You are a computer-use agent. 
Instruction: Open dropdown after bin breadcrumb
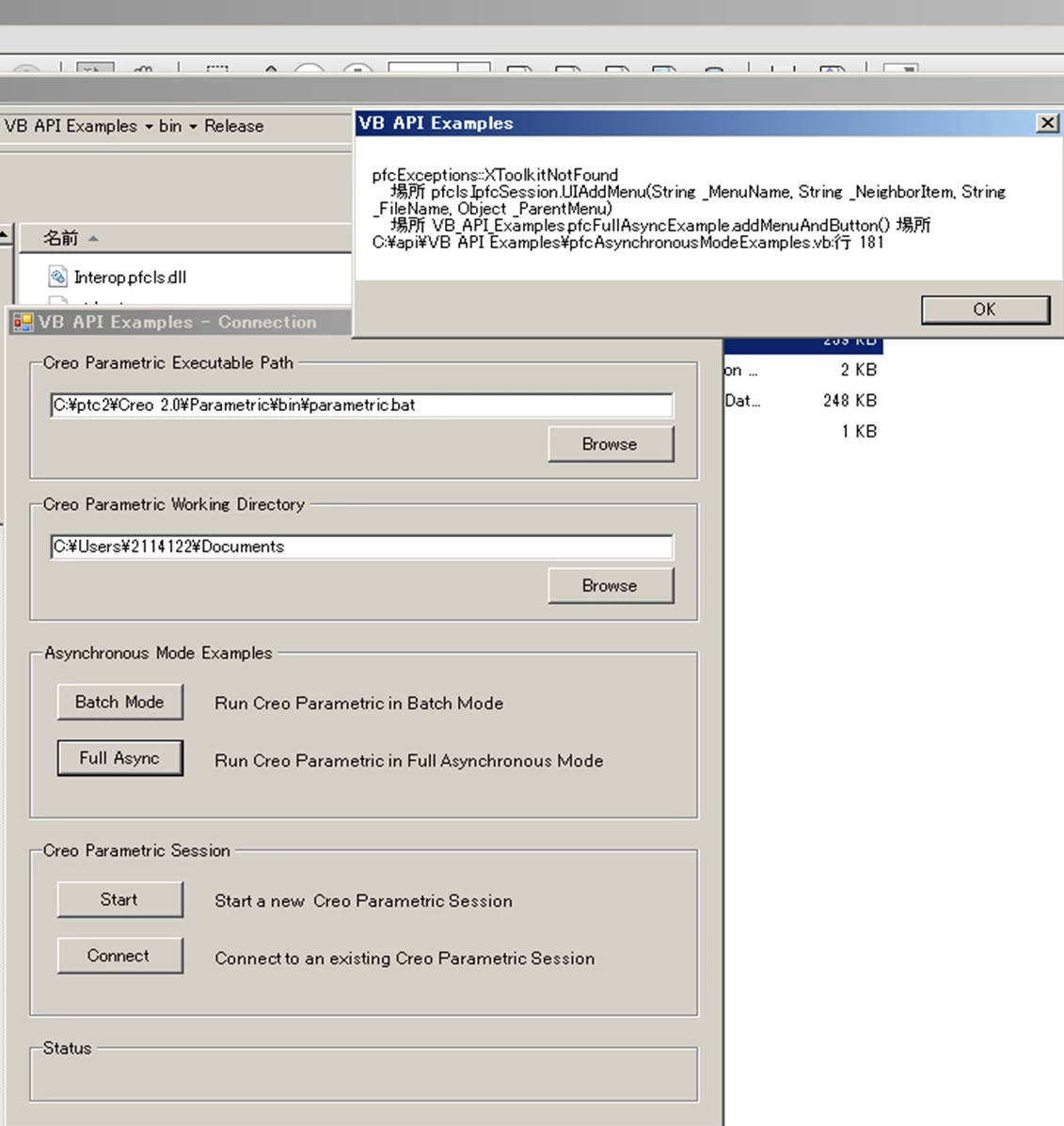[193, 126]
